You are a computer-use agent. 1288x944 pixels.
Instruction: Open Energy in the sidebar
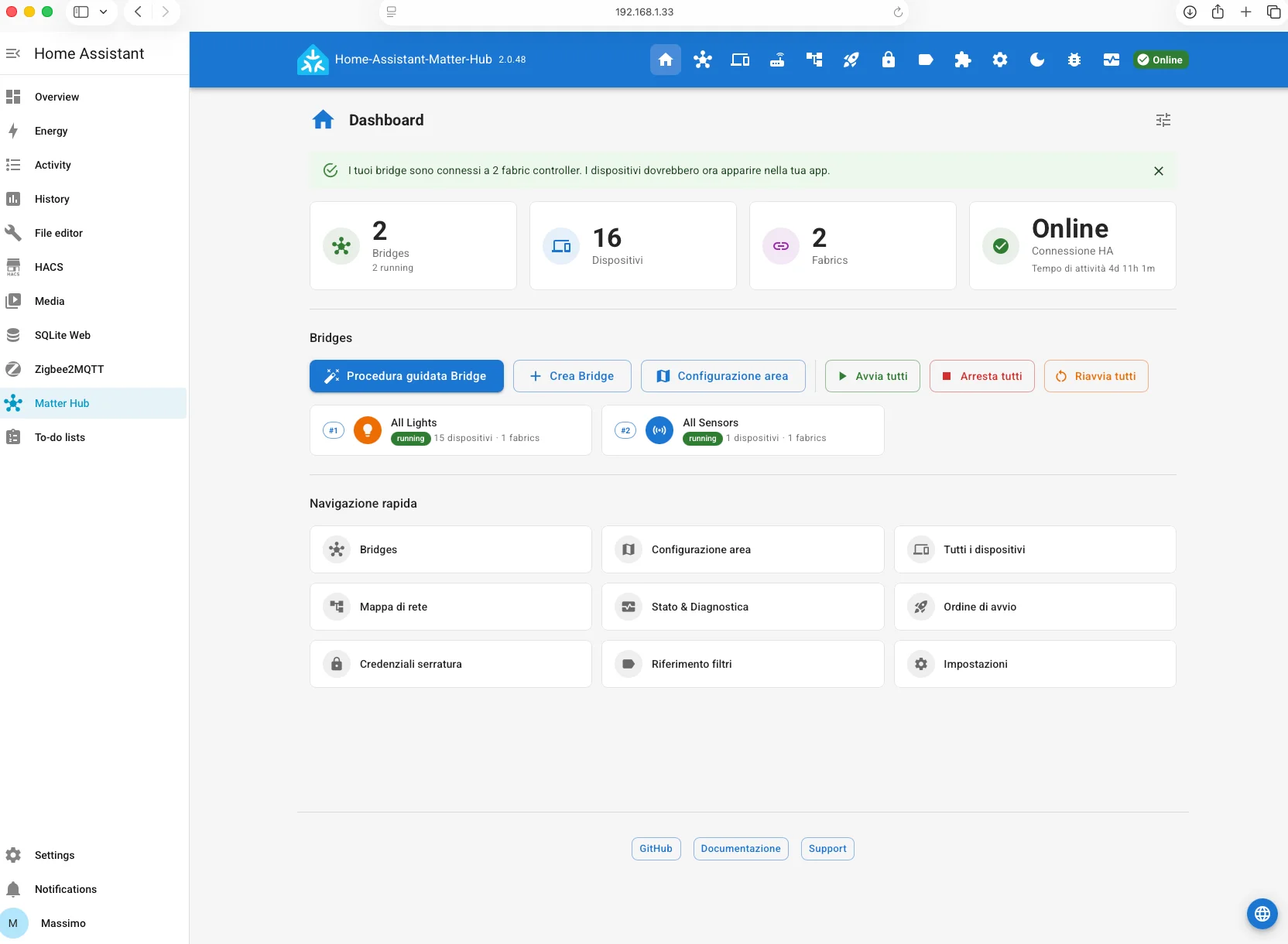coord(94,131)
